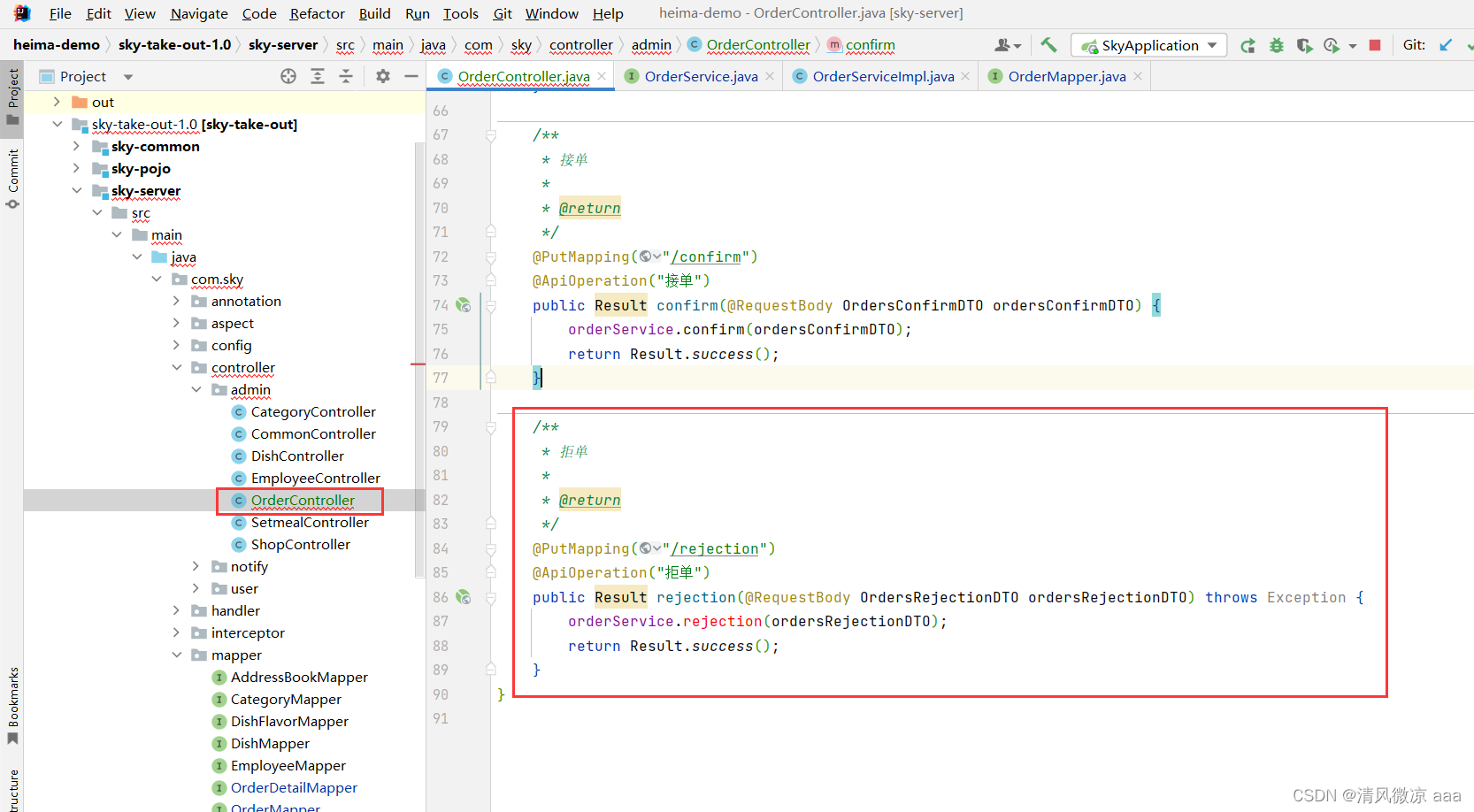The height and width of the screenshot is (812, 1474).
Task: Select OrderController in project tree
Action: [303, 500]
